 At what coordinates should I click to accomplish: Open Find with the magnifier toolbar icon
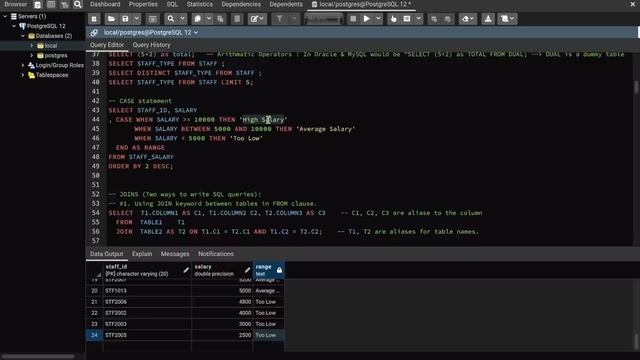(171, 19)
